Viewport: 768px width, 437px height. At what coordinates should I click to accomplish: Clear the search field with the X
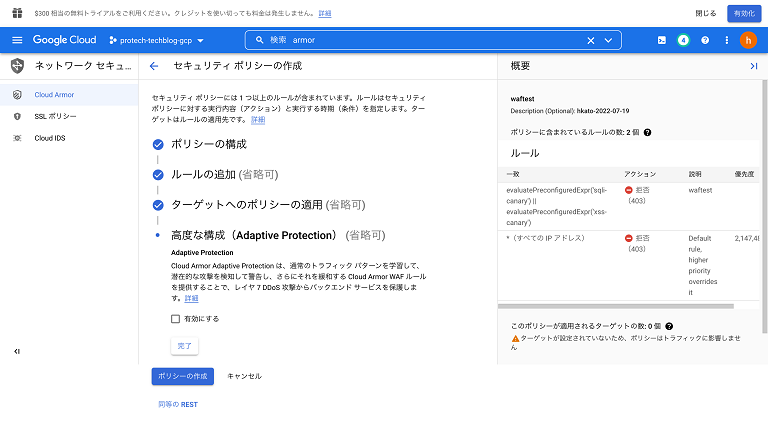(x=590, y=40)
